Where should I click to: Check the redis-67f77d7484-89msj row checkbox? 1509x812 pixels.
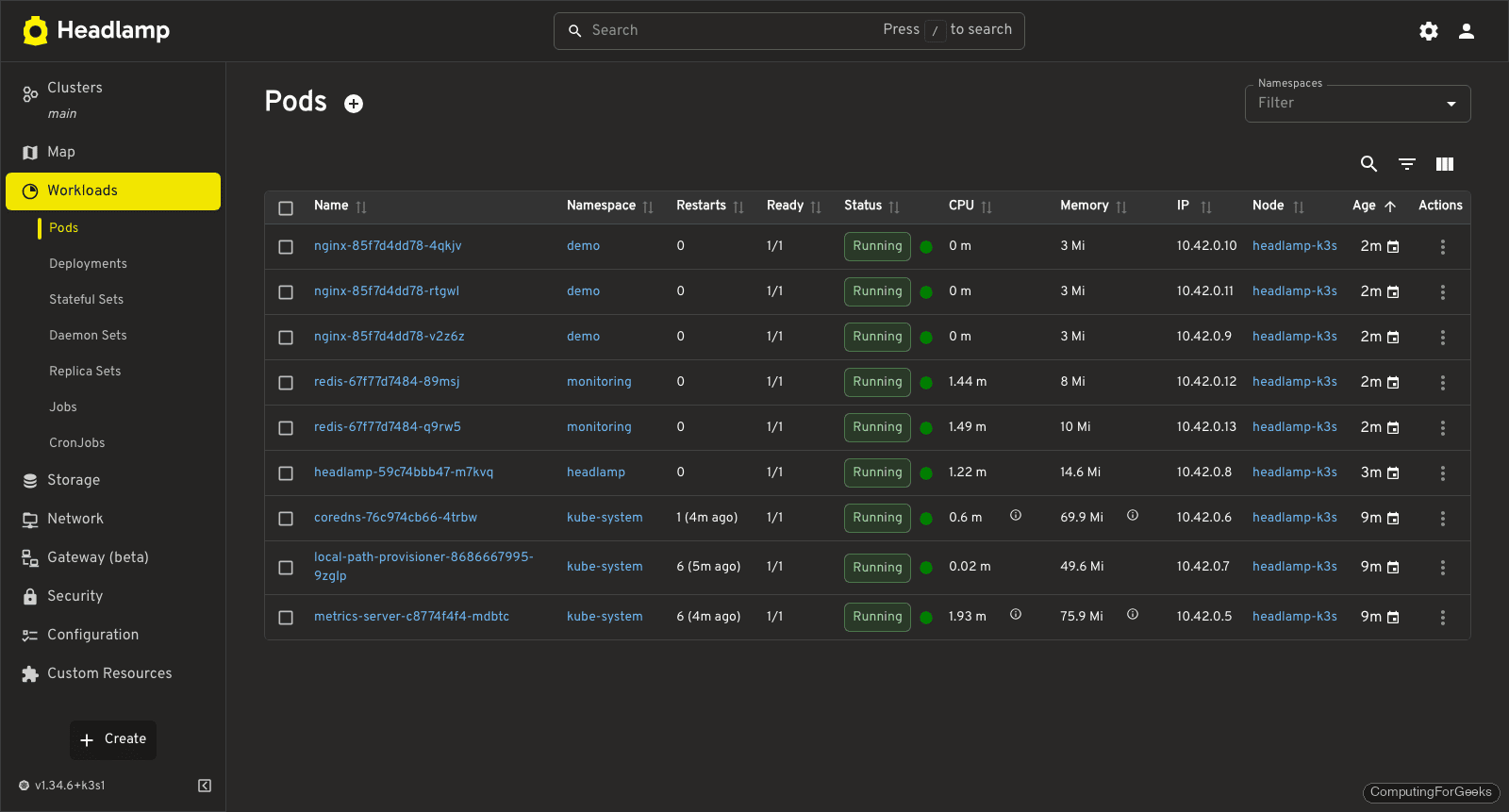pyautogui.click(x=286, y=383)
